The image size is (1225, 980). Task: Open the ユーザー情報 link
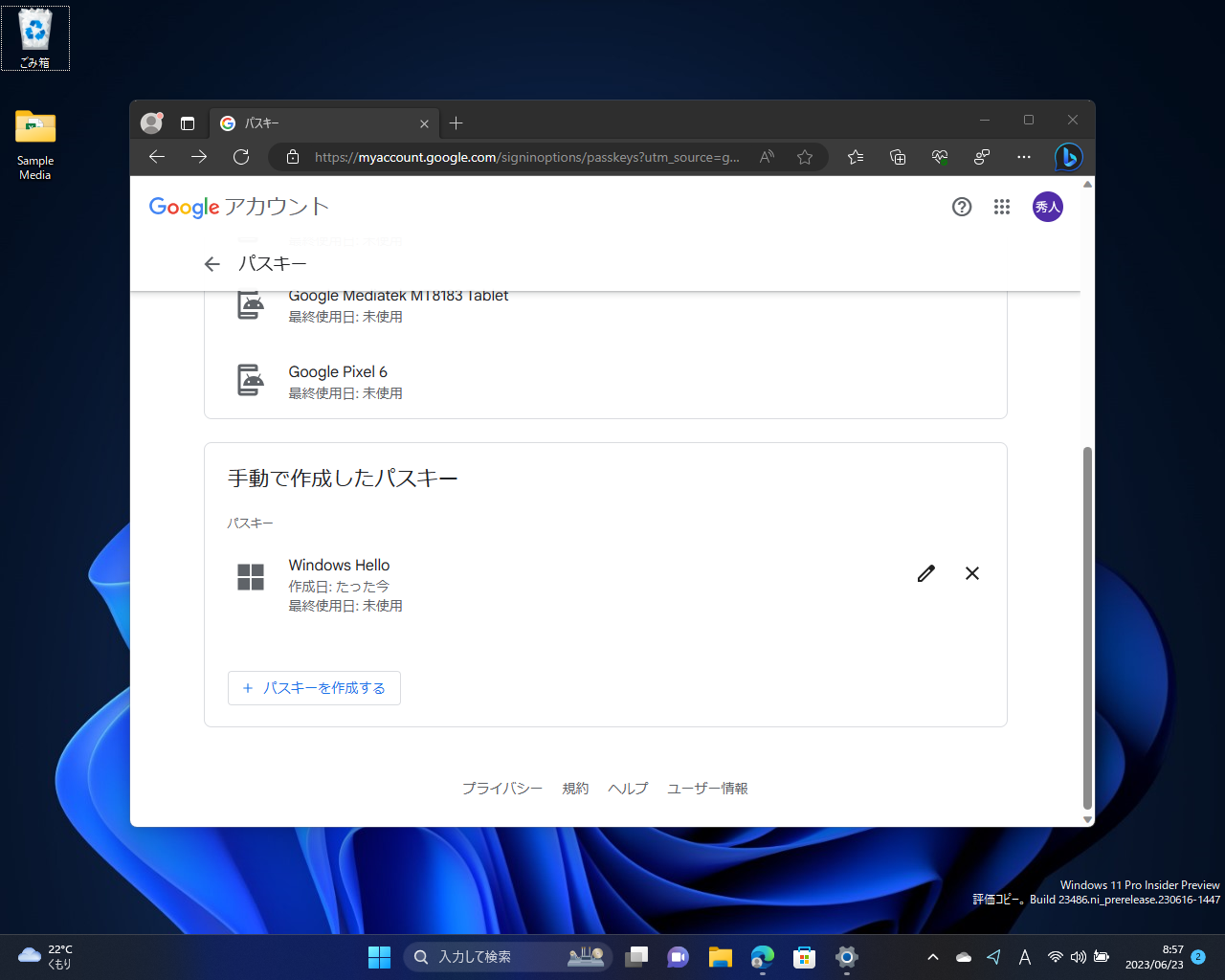tap(707, 788)
